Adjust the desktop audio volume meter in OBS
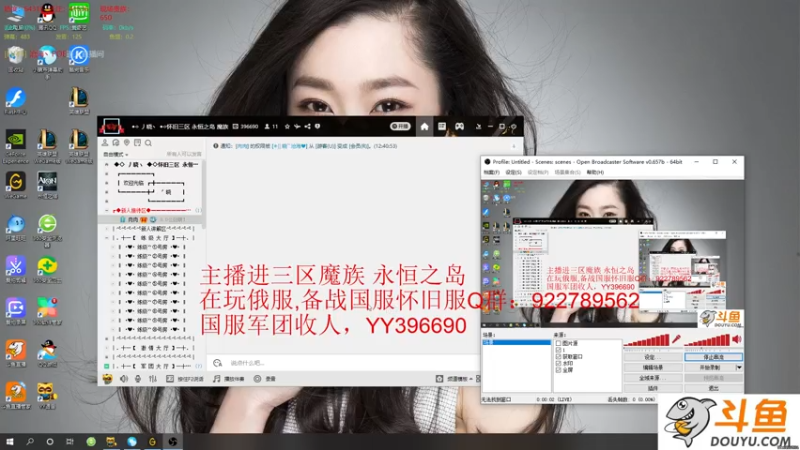The height and width of the screenshot is (450, 800). coord(707,340)
